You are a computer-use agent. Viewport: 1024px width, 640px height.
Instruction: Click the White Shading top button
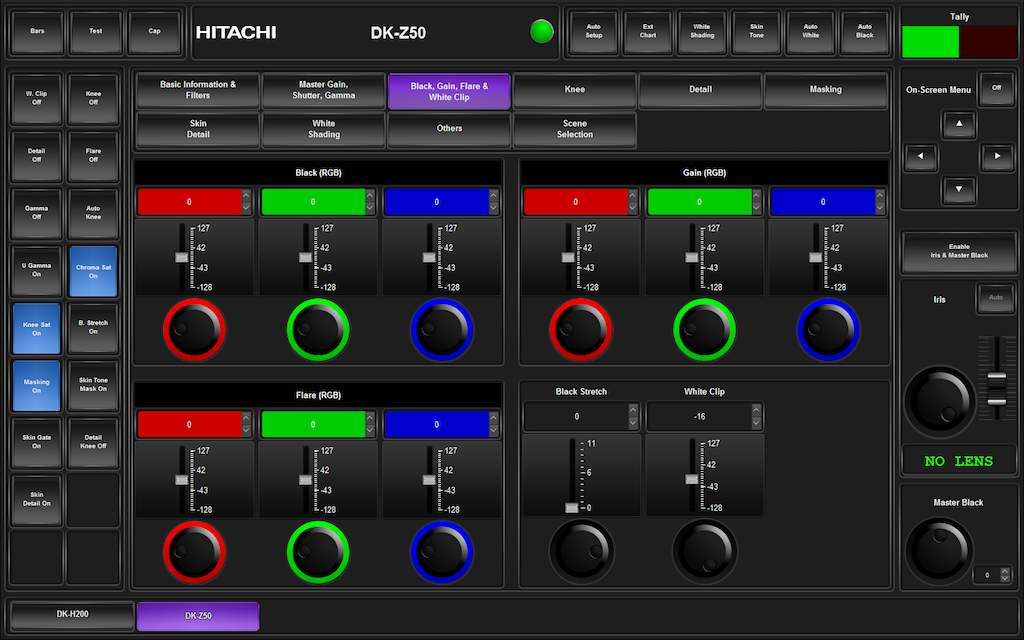click(x=702, y=31)
